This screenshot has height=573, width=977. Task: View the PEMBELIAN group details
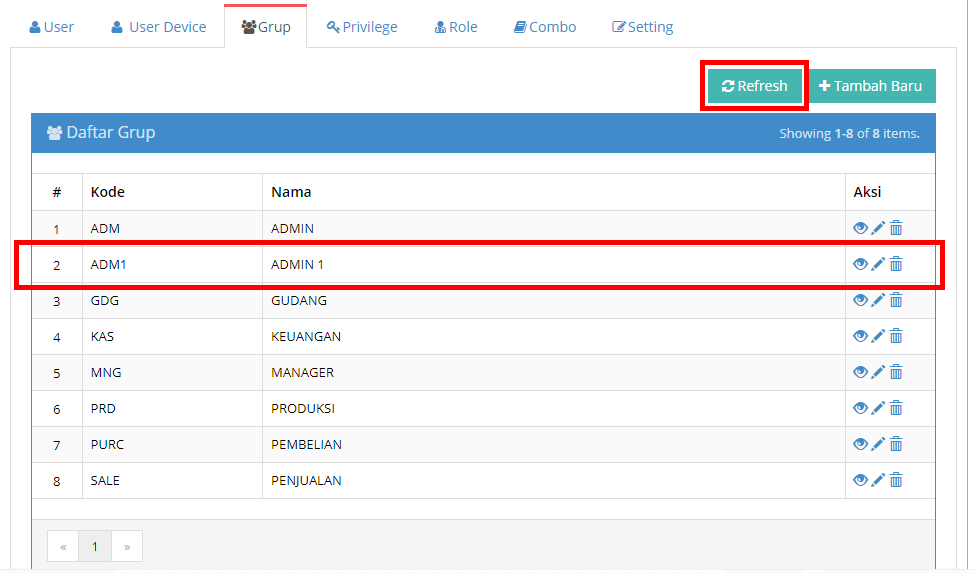click(x=860, y=445)
